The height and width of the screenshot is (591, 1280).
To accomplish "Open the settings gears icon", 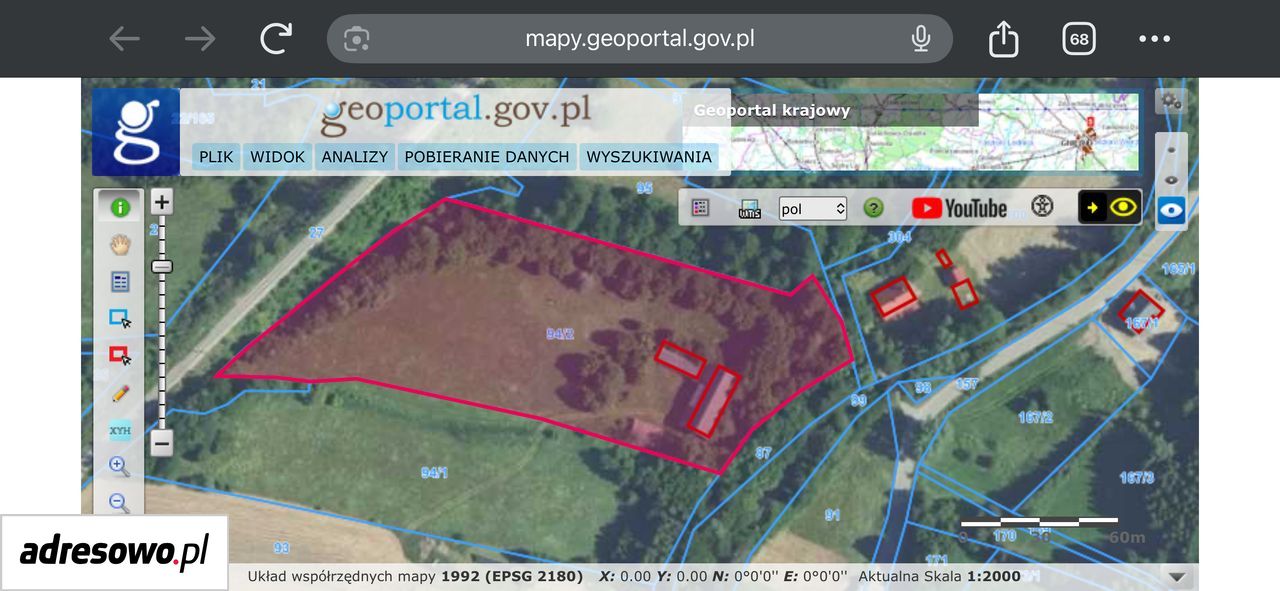I will [1171, 100].
